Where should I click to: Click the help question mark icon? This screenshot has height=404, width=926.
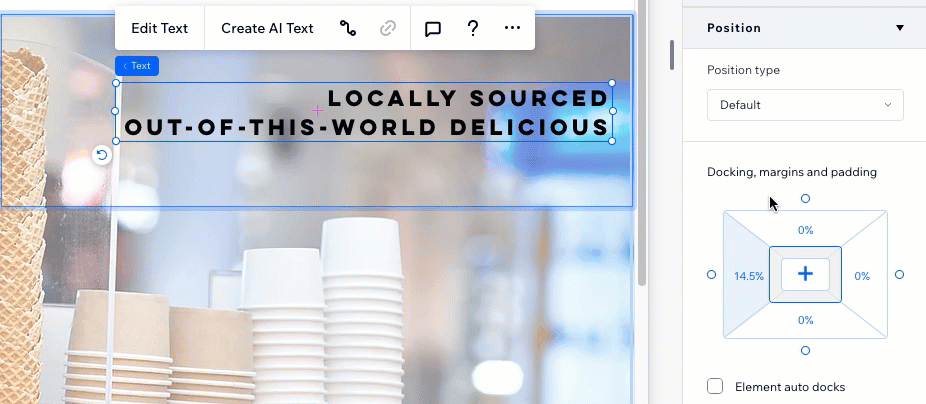[x=473, y=28]
